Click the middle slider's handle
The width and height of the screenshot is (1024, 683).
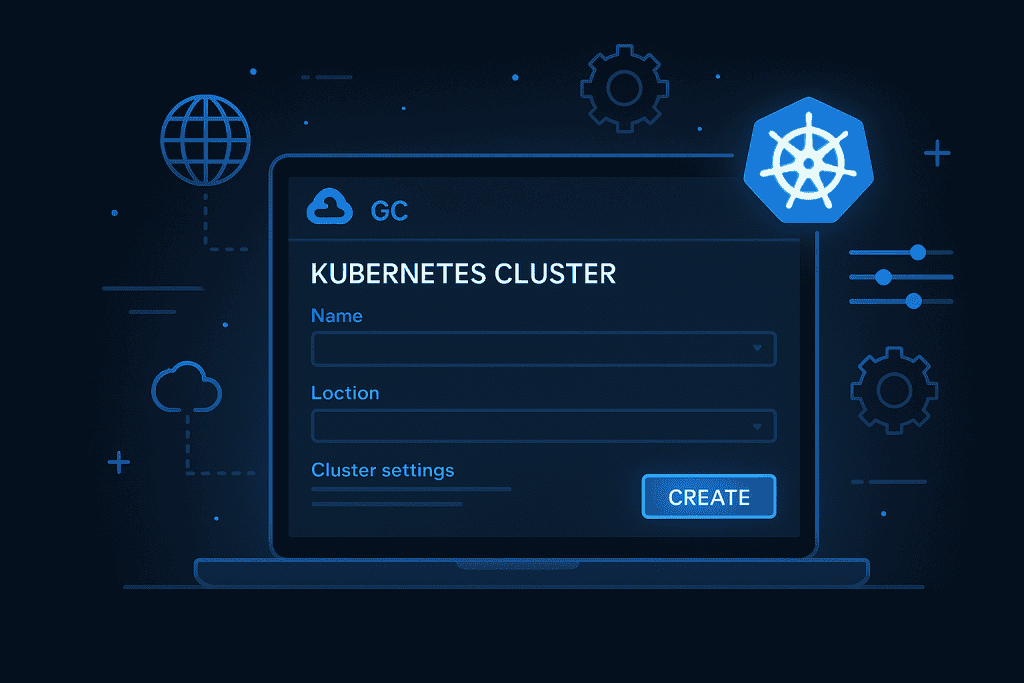884,277
